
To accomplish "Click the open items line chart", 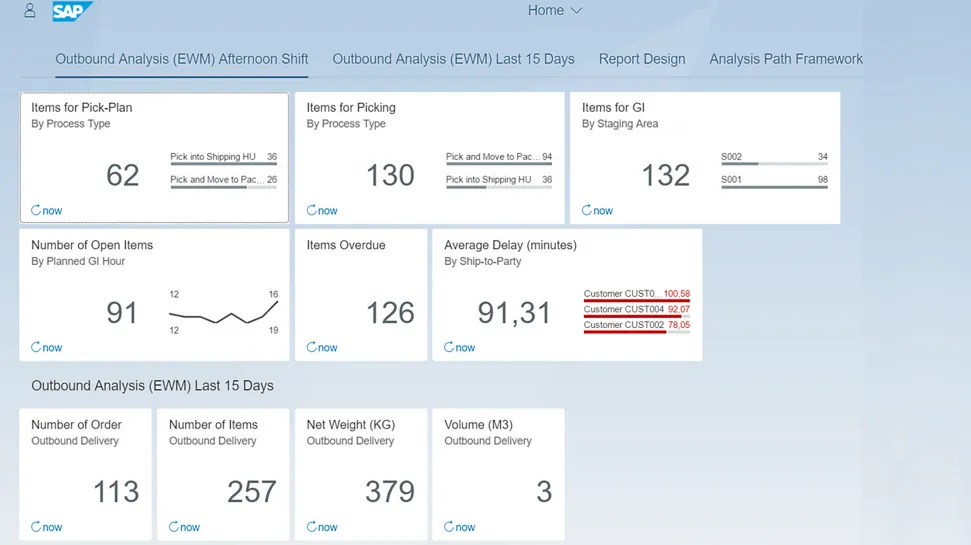I will (224, 313).
